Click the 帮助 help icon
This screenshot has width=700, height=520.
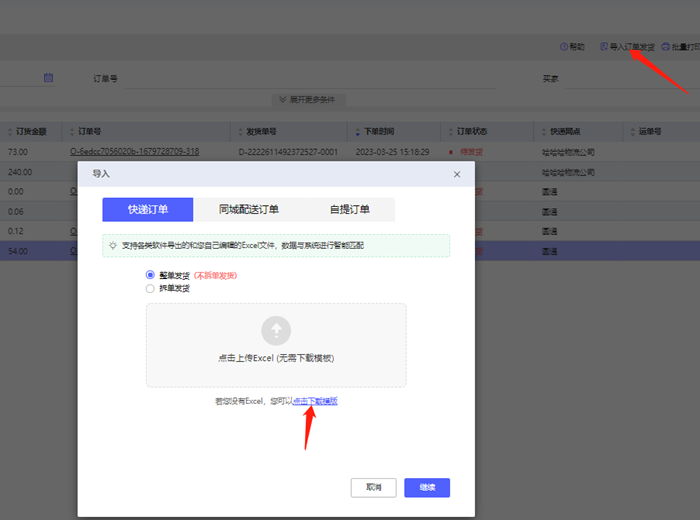tap(564, 47)
